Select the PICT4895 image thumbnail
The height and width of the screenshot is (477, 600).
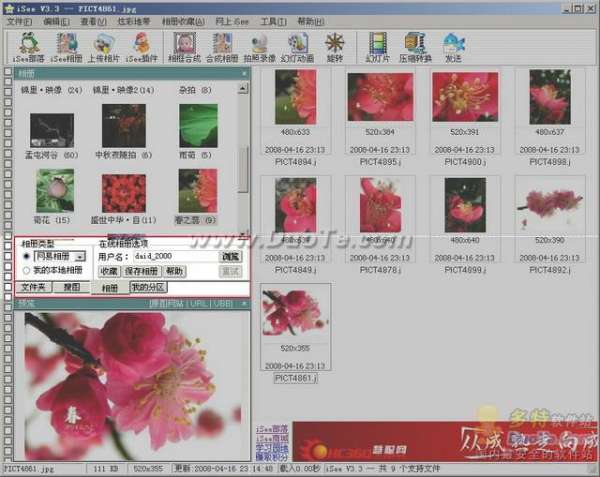click(x=380, y=97)
